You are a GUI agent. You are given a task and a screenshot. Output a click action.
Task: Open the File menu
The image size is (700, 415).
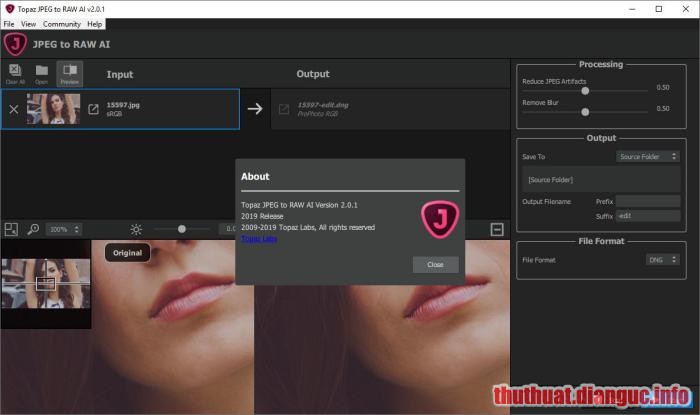point(9,24)
